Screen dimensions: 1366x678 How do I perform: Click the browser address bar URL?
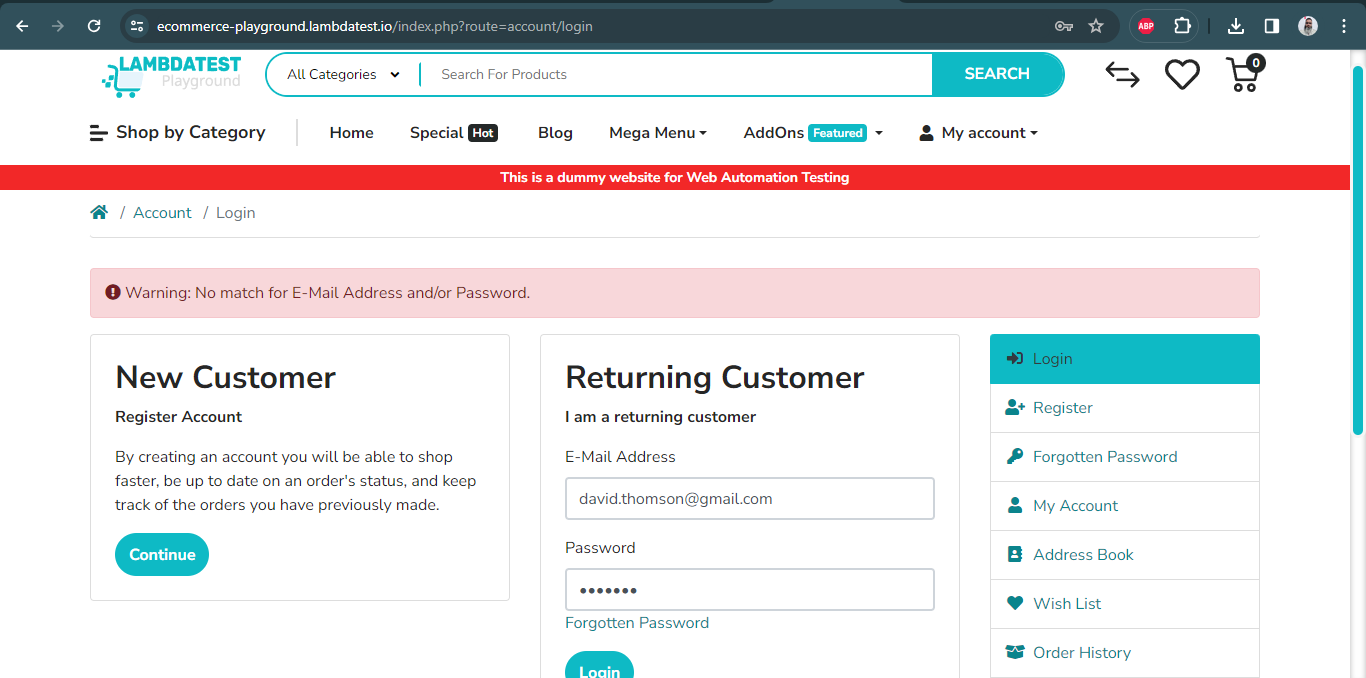(x=375, y=26)
